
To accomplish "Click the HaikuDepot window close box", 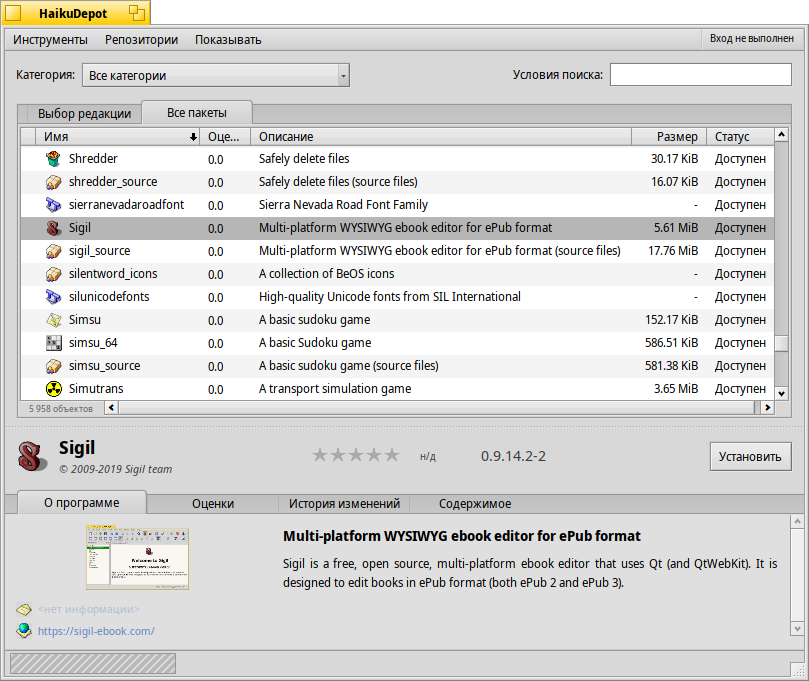I will (13, 13).
